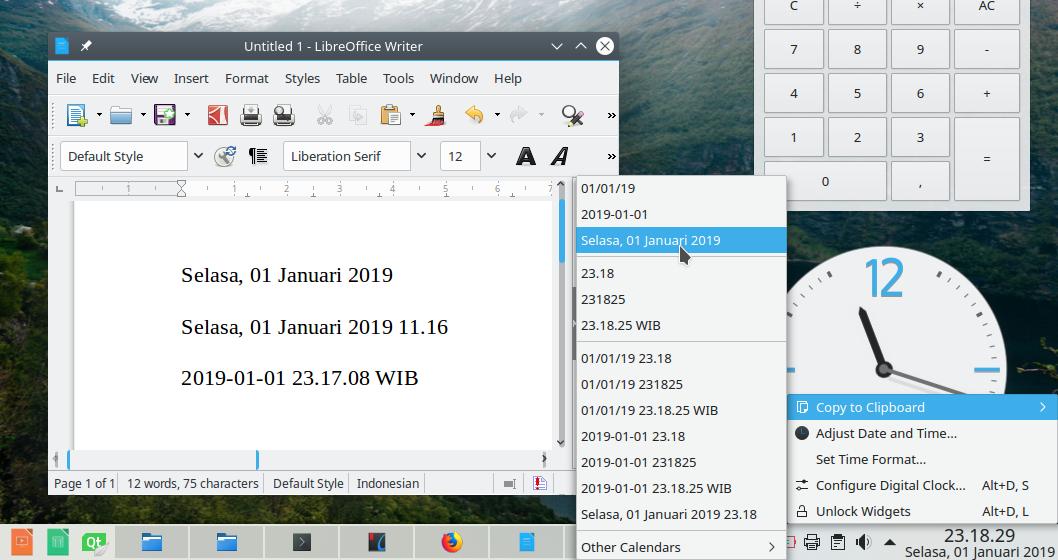Open LibreOffice Impress launcher in taskbar

(22, 542)
